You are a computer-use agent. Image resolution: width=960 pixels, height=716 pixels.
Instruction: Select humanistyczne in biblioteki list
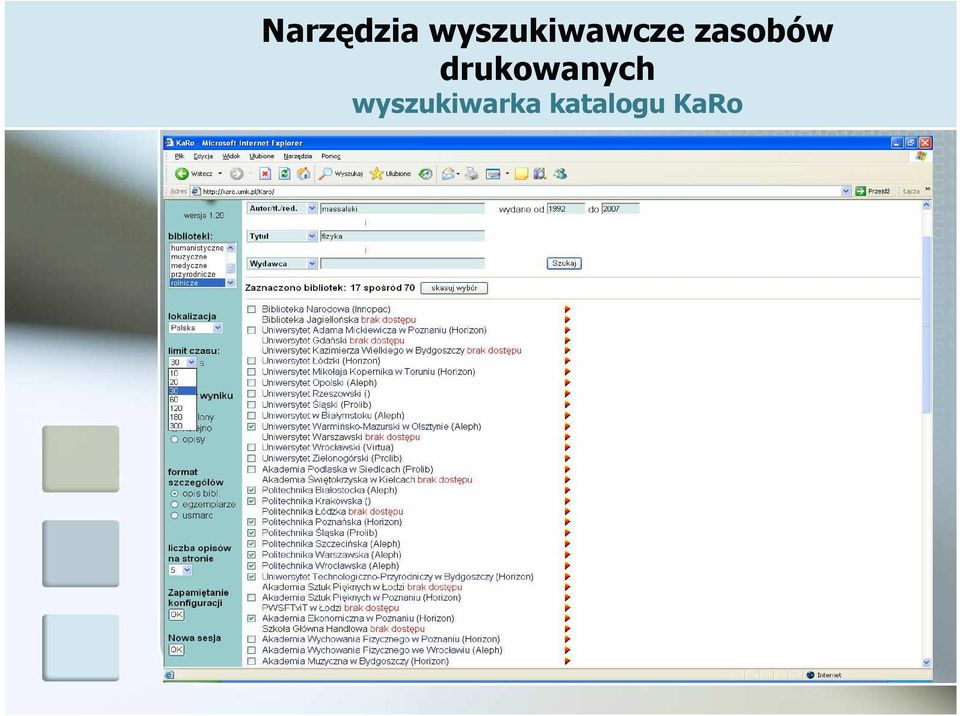coord(197,248)
